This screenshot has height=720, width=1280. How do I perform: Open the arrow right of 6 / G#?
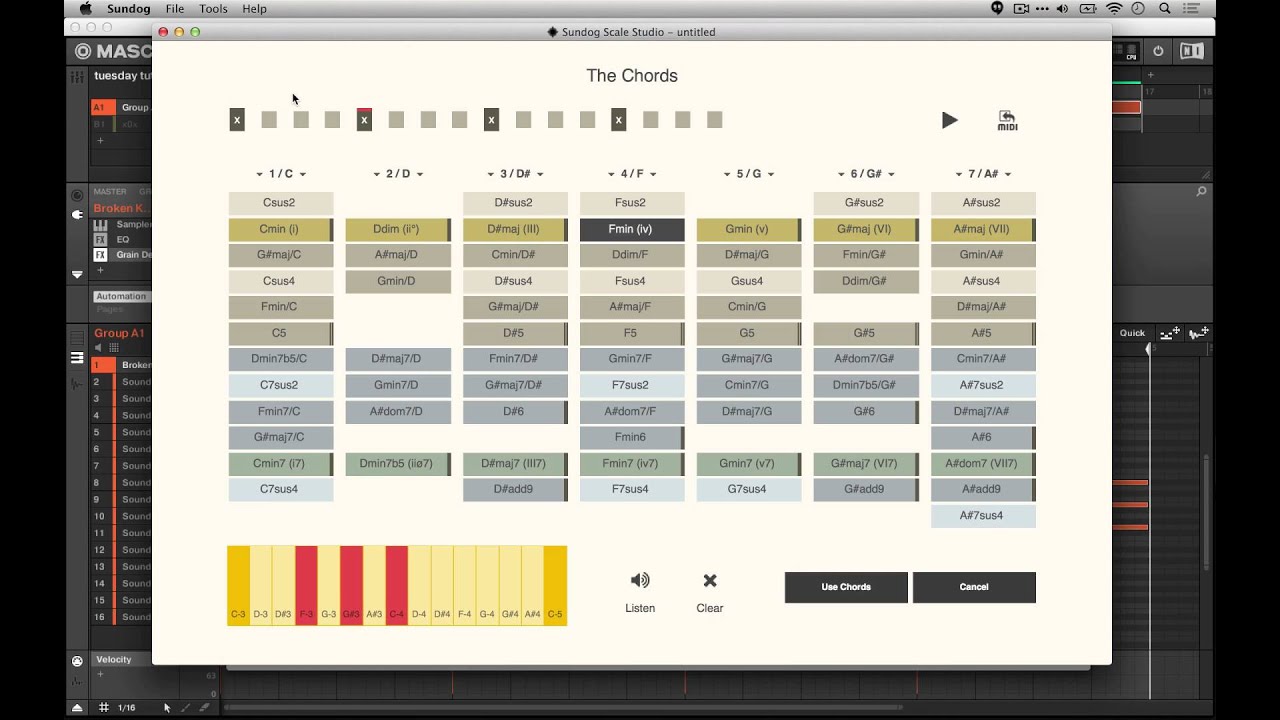891,174
